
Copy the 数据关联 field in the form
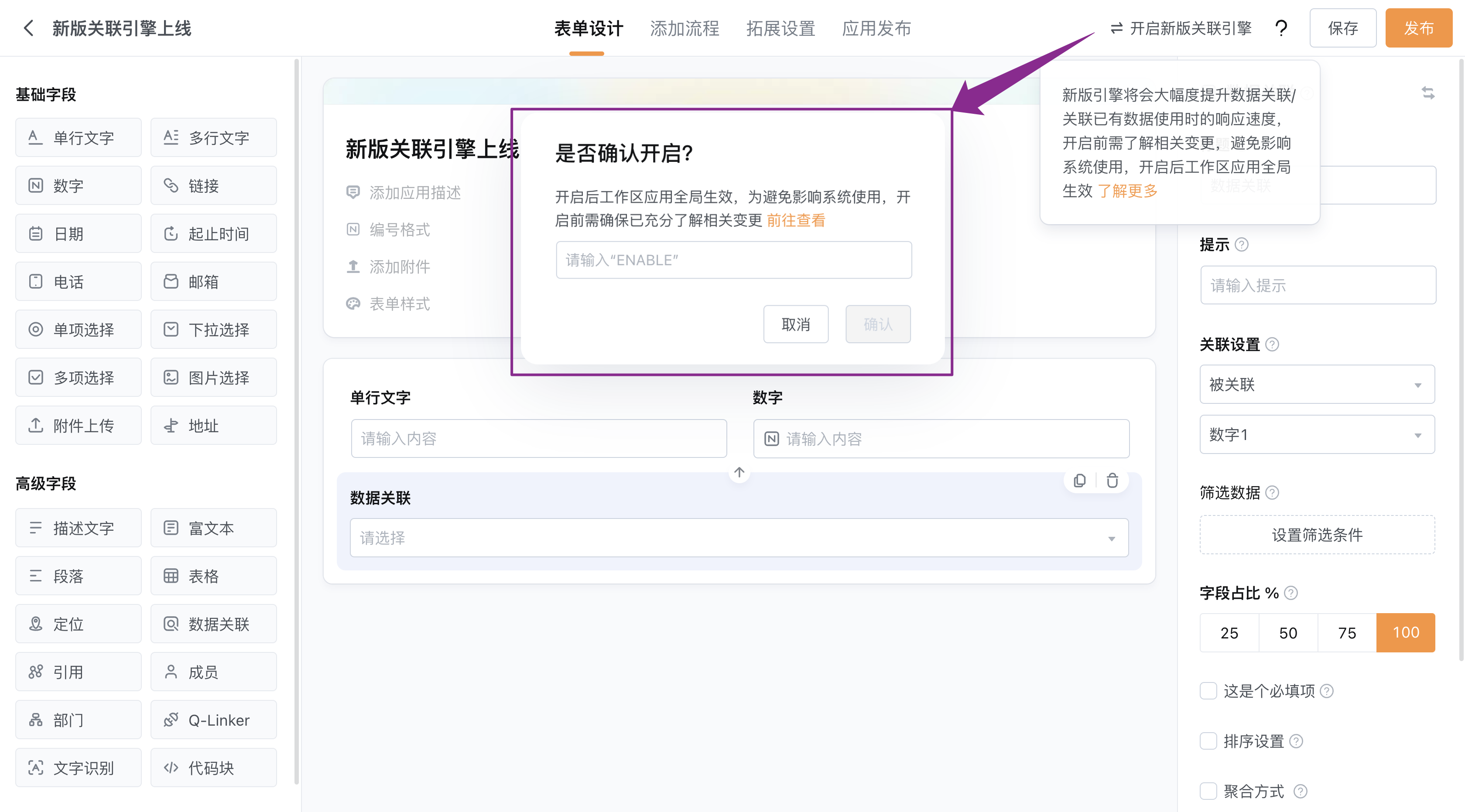click(x=1079, y=481)
